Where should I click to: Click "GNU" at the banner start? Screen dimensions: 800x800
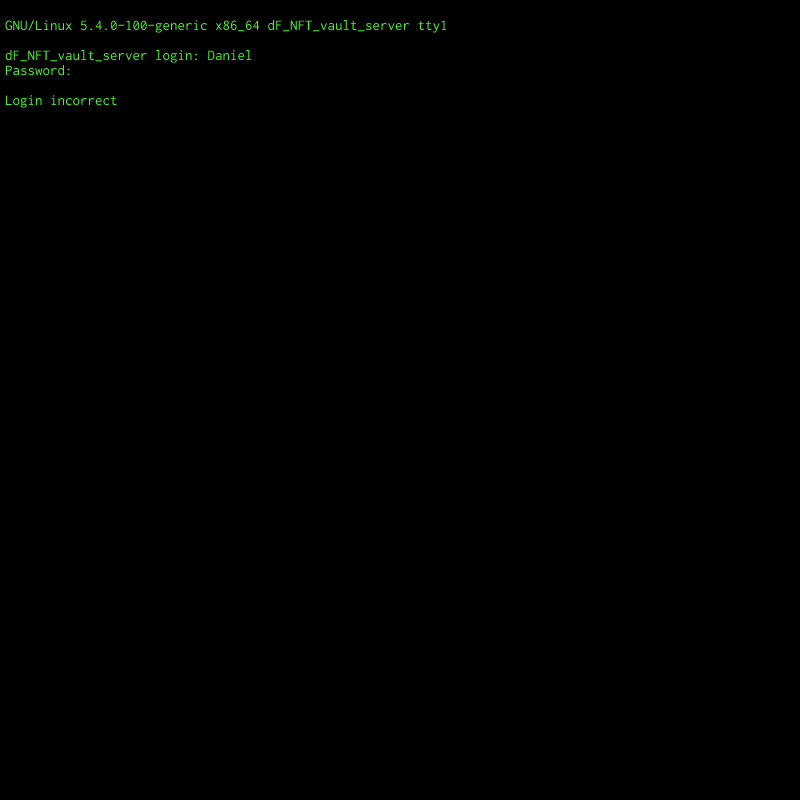point(16,26)
